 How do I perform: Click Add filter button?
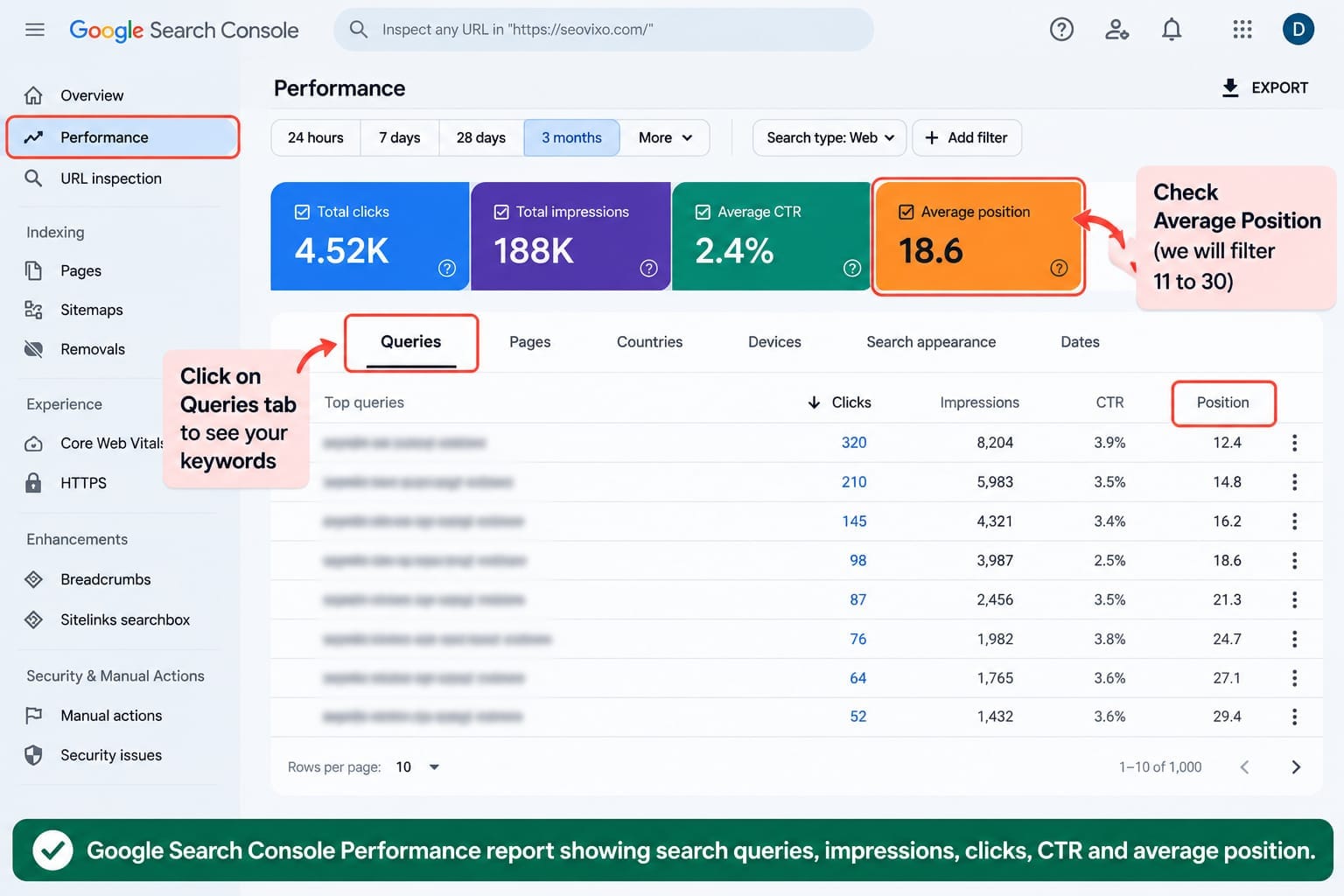[x=967, y=138]
